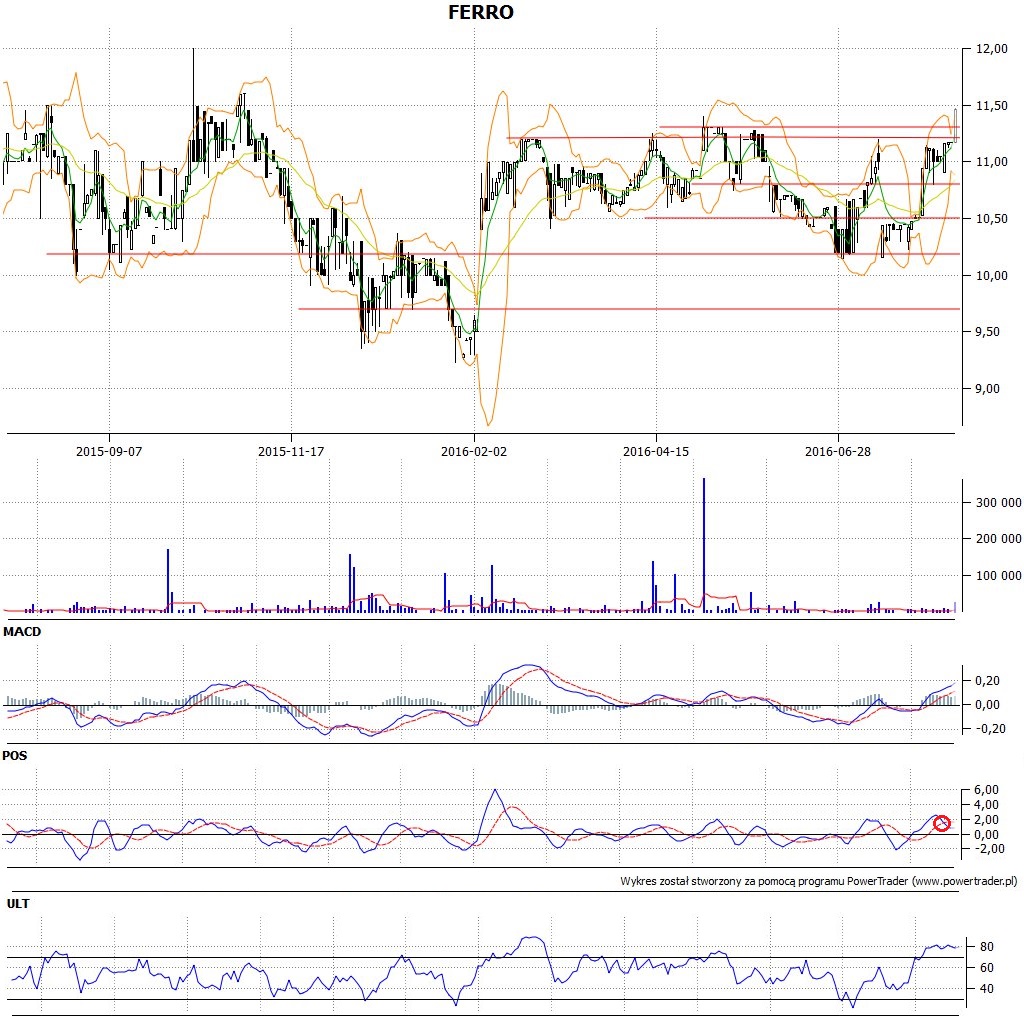
Task: Click the POS indicator label
Action: [15, 756]
